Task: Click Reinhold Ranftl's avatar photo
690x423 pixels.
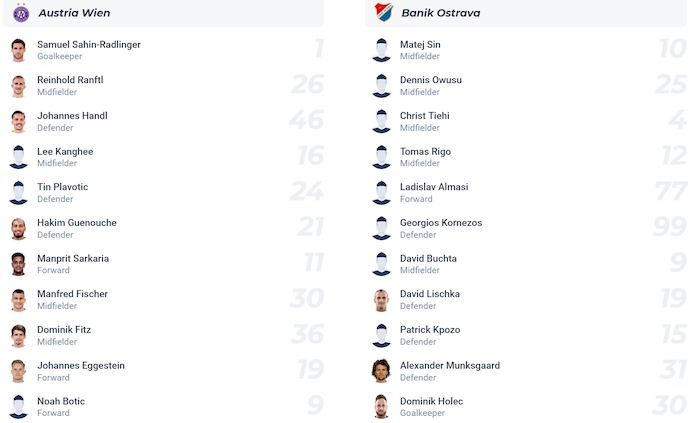Action: 18,87
